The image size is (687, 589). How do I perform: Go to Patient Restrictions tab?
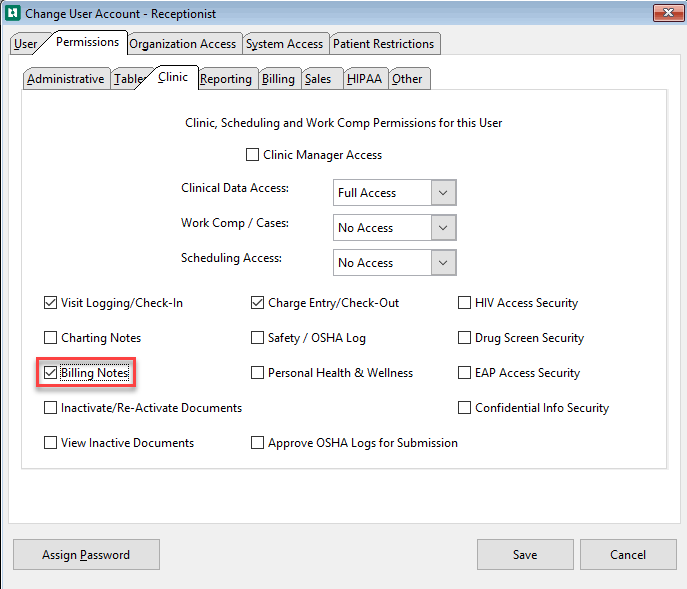tap(384, 44)
